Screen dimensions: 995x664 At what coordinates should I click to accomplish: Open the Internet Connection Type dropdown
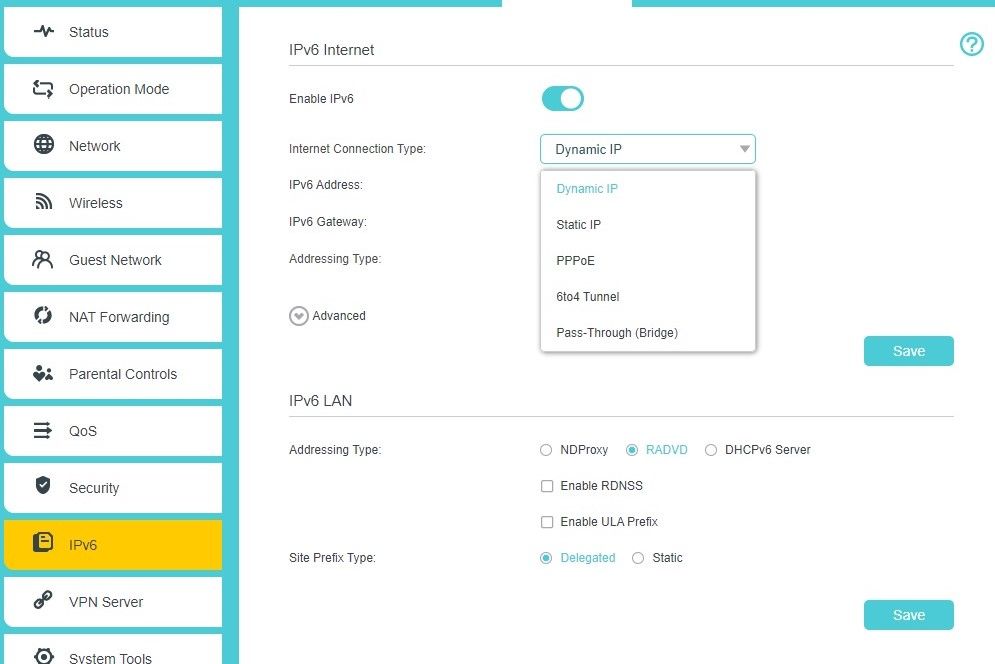(x=648, y=148)
